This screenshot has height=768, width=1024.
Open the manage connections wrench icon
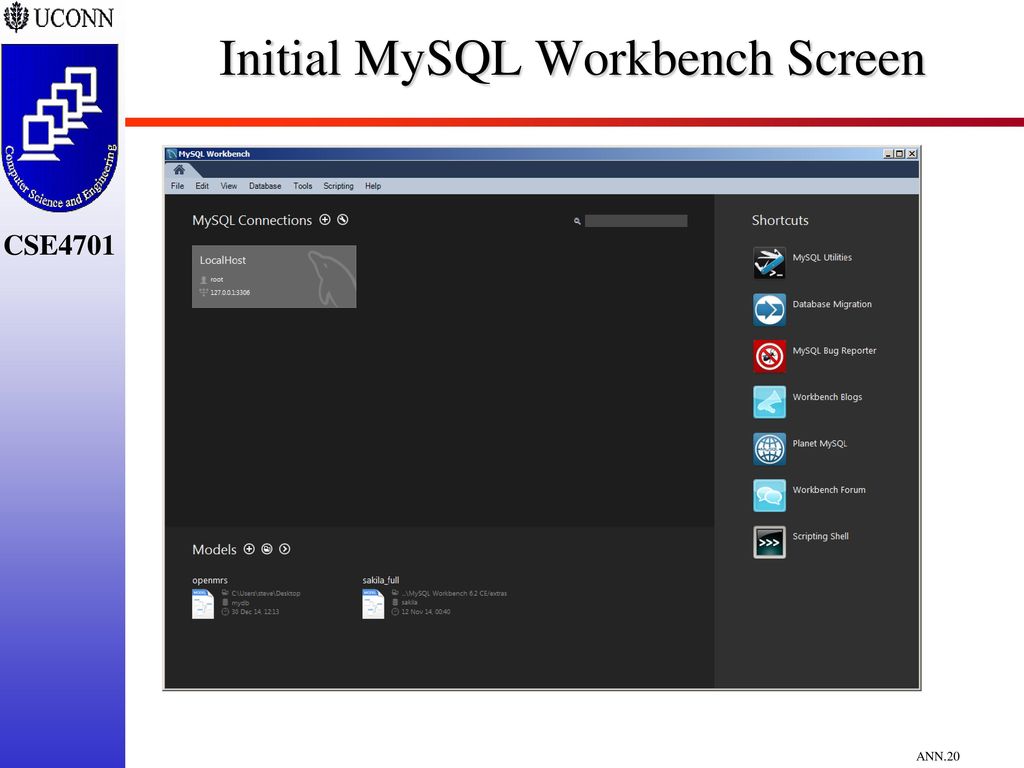[x=343, y=220]
